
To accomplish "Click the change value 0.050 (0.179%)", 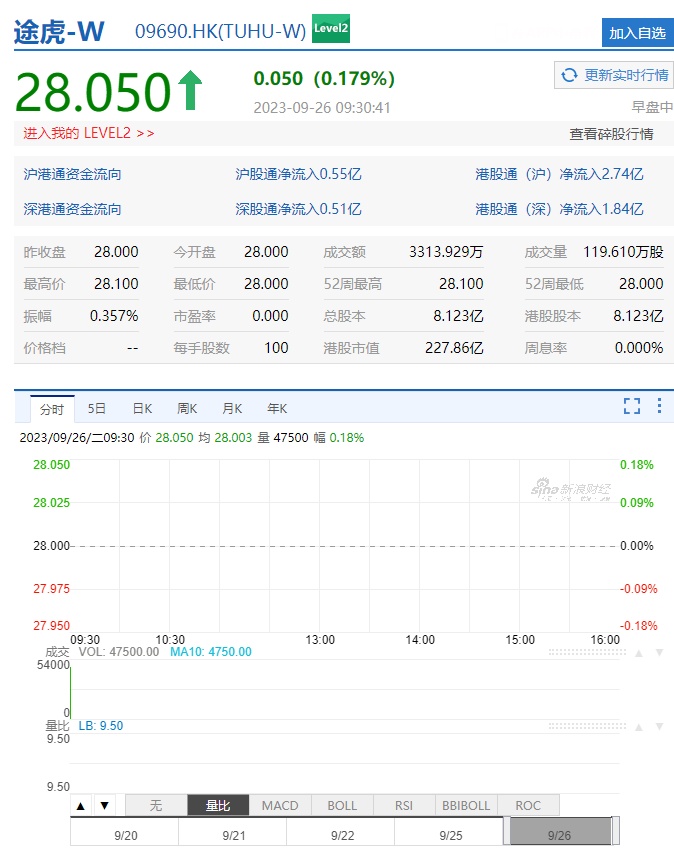I will coord(324,78).
